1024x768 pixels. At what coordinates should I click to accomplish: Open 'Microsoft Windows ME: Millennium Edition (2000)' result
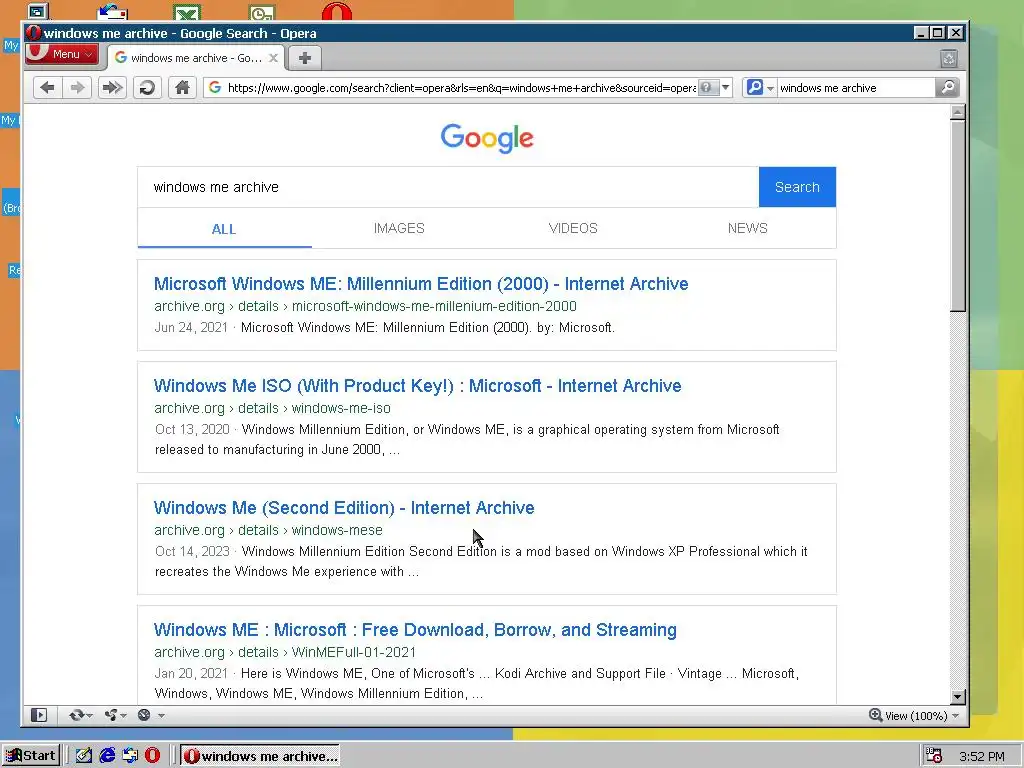tap(421, 284)
